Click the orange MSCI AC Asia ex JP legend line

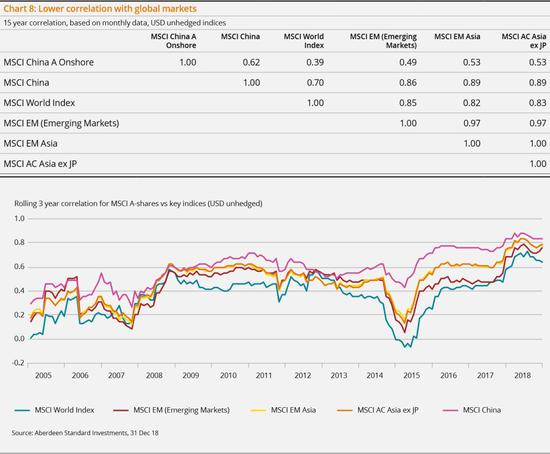click(344, 410)
